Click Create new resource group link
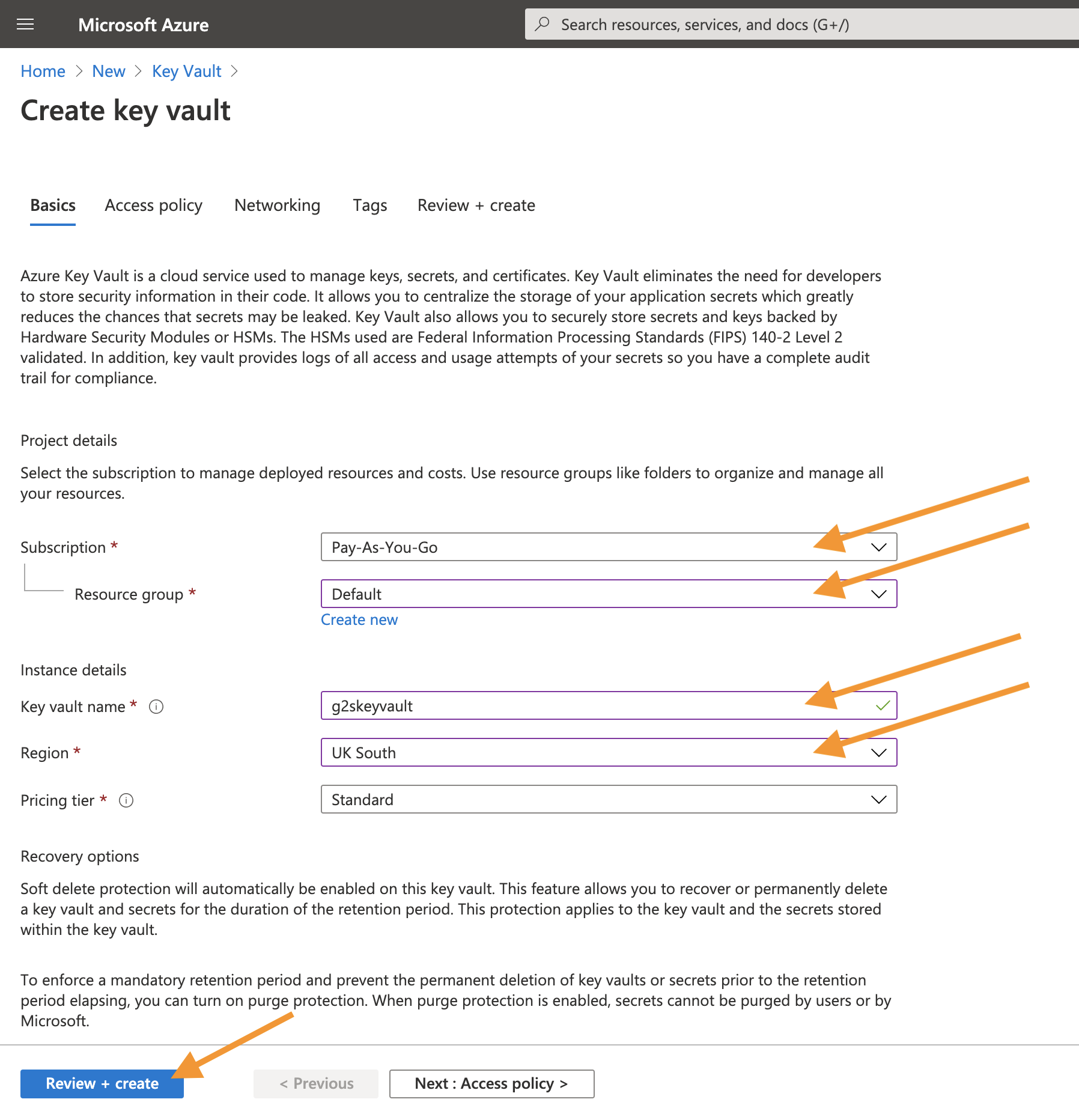This screenshot has width=1079, height=1120. point(359,619)
